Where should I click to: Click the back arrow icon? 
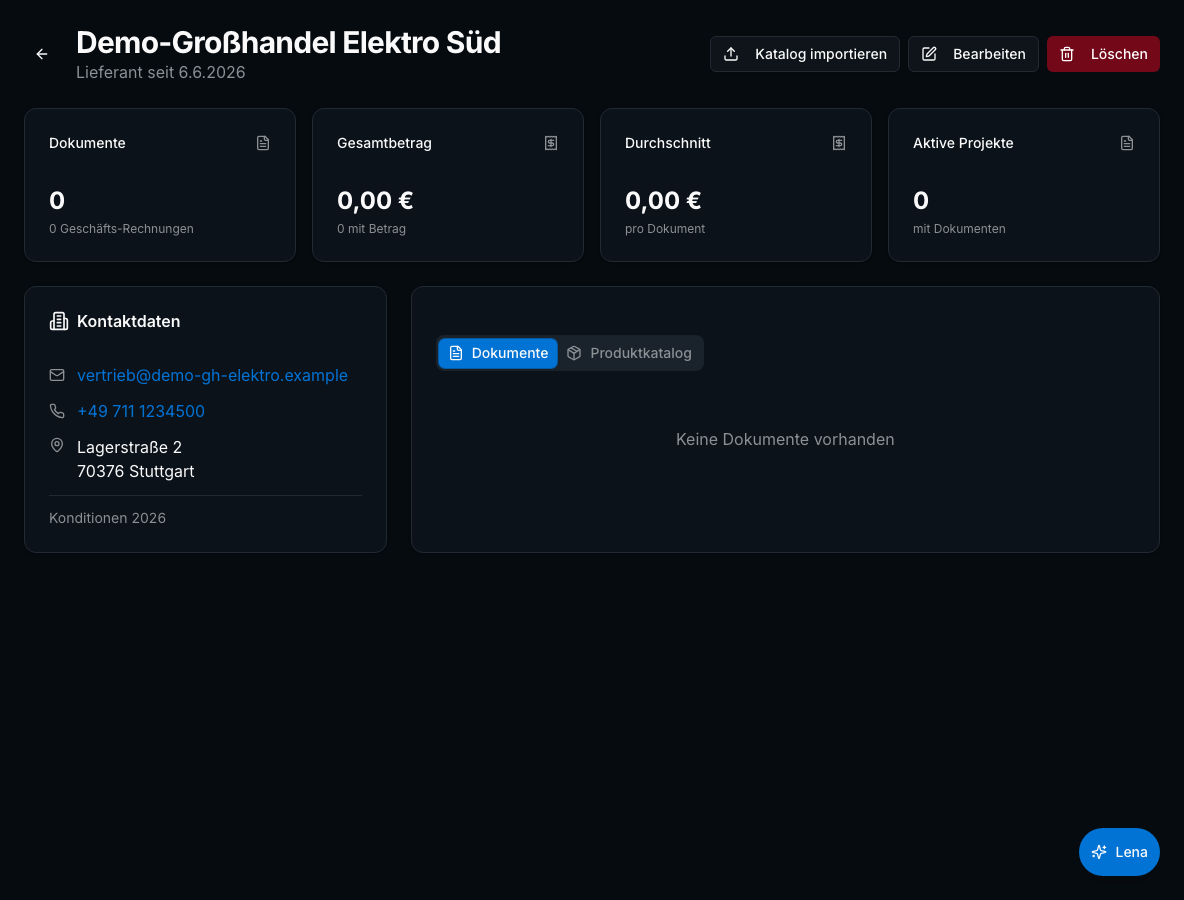42,54
